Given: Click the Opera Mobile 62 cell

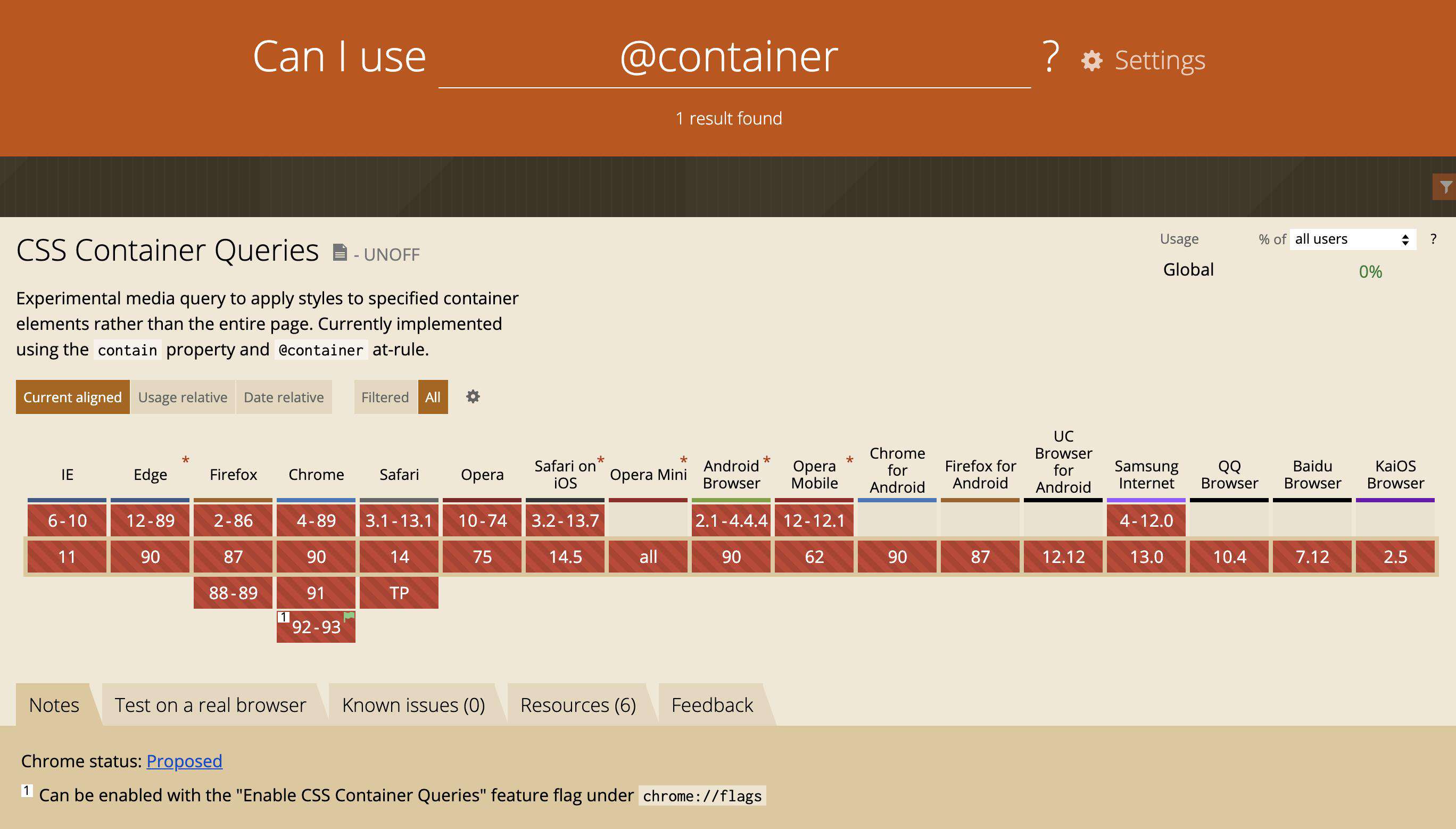Looking at the screenshot, I should [814, 556].
